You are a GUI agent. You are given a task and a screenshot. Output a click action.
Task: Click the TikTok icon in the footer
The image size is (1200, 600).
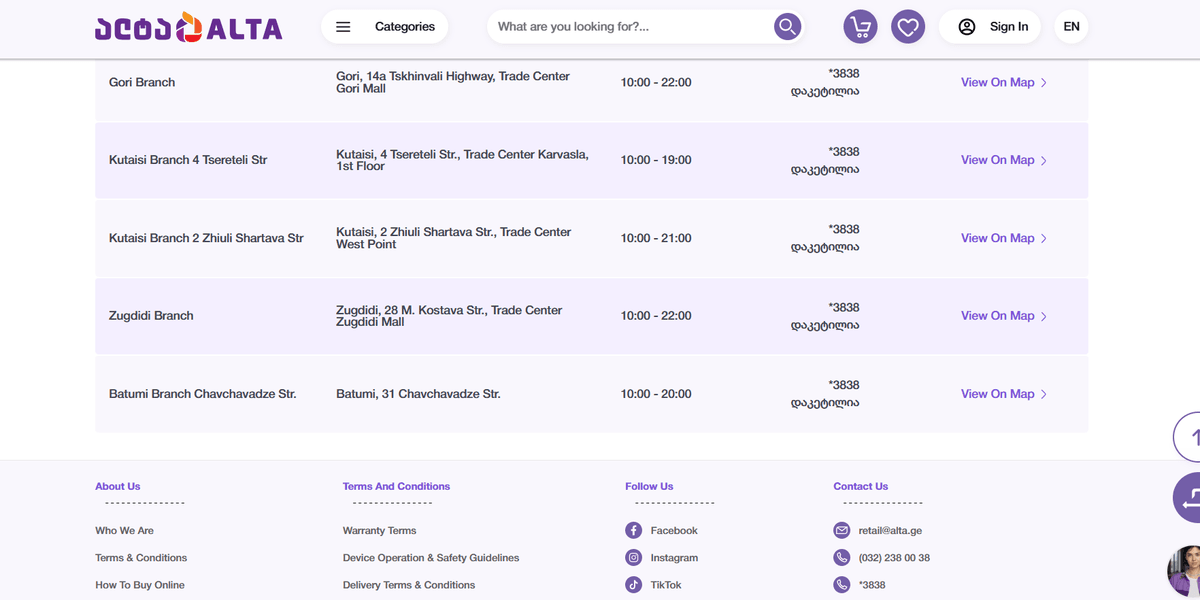(x=634, y=585)
